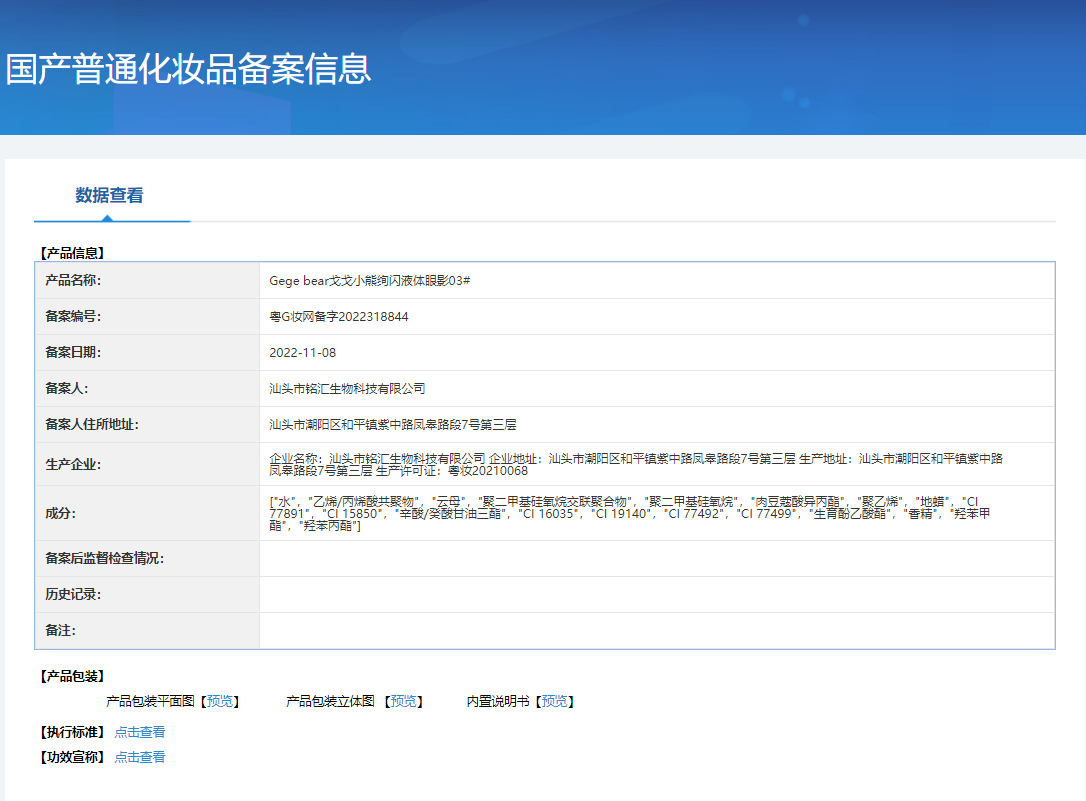Image resolution: width=1086 pixels, height=801 pixels.
Task: Preview the 产品包装平面图 image
Action: (220, 701)
